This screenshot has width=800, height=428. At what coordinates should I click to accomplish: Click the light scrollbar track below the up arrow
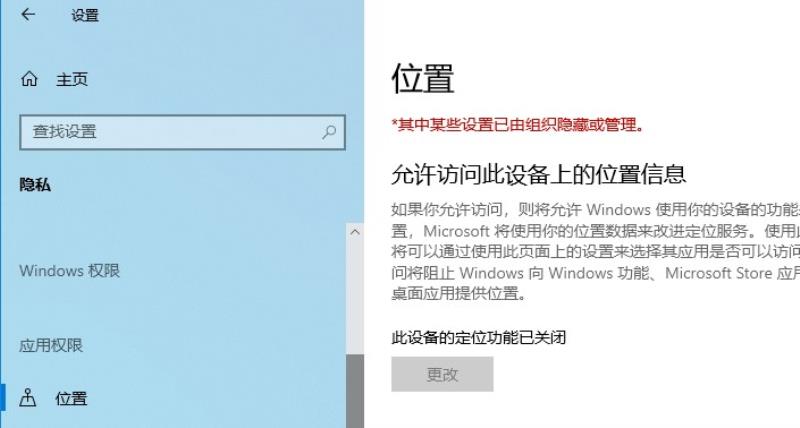coord(355,298)
